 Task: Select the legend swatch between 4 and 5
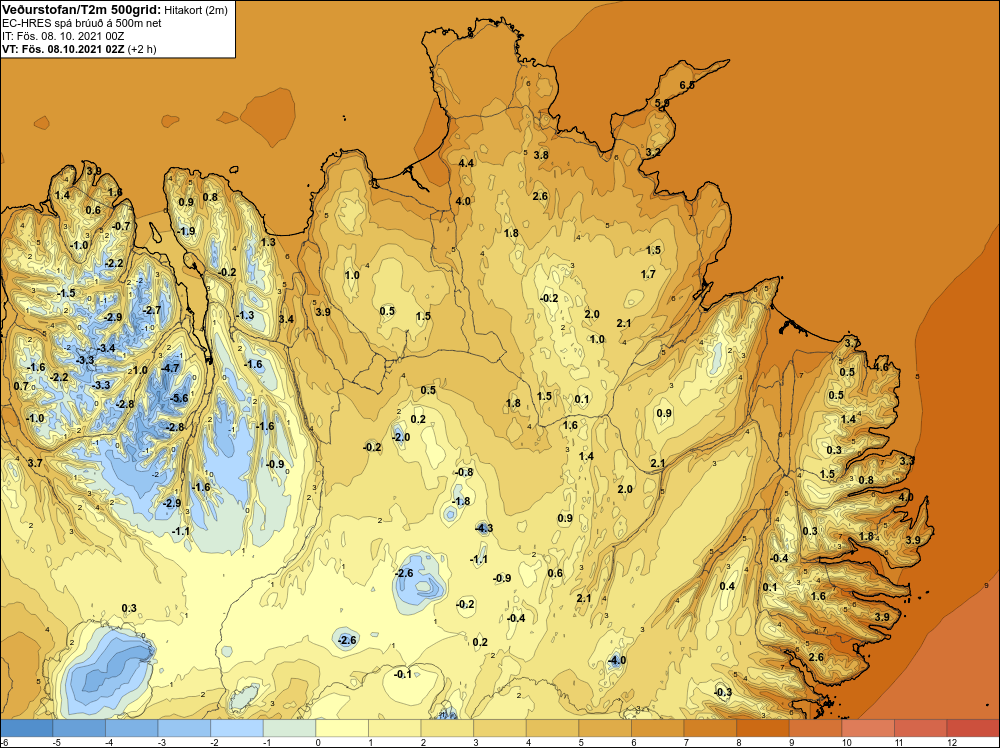tap(552, 728)
